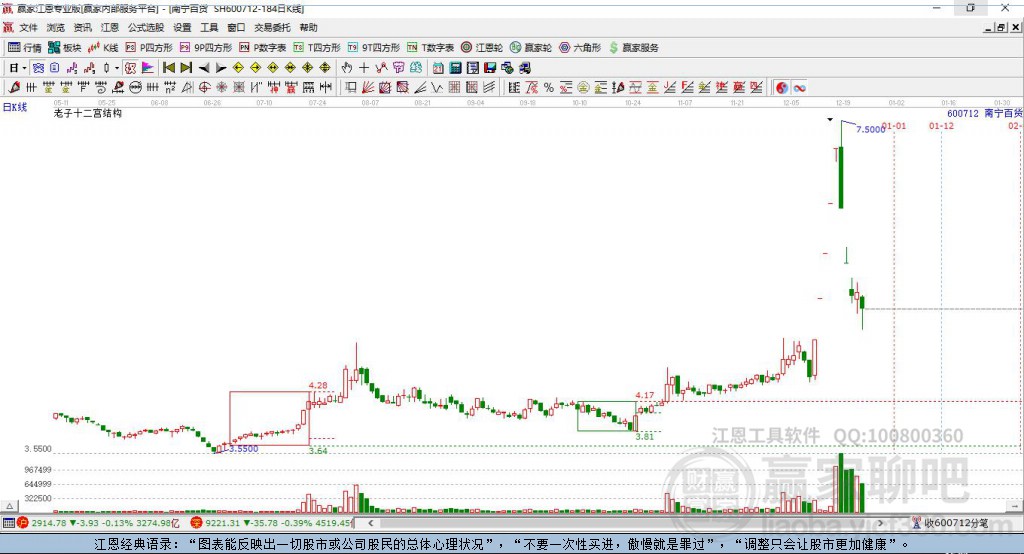
Task: Click the black left arrow icon
Action: [204, 68]
